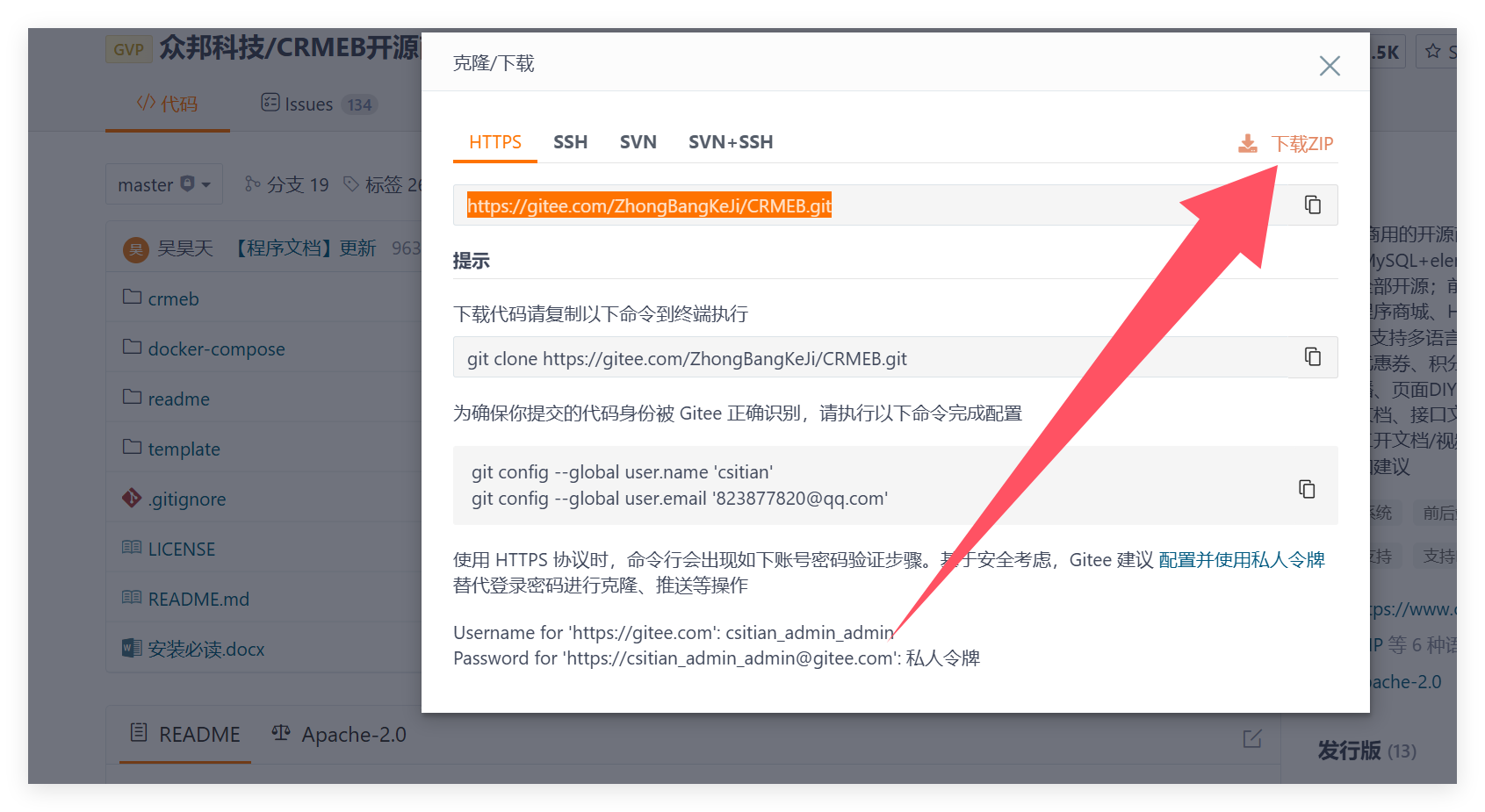Click the scales icon beside Apache-2.0
1485x812 pixels.
281,733
